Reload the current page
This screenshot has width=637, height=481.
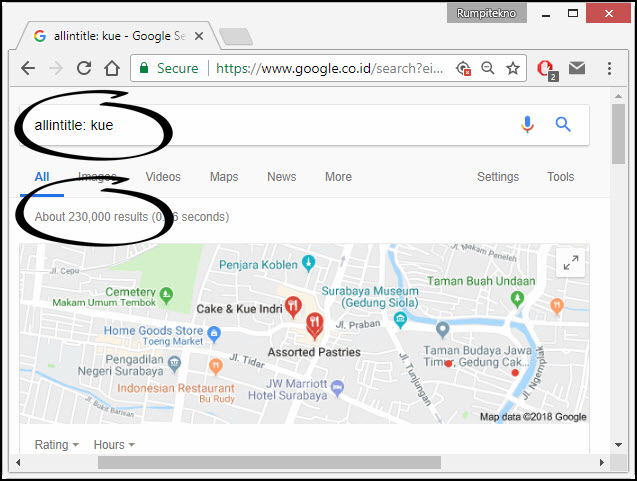[84, 68]
